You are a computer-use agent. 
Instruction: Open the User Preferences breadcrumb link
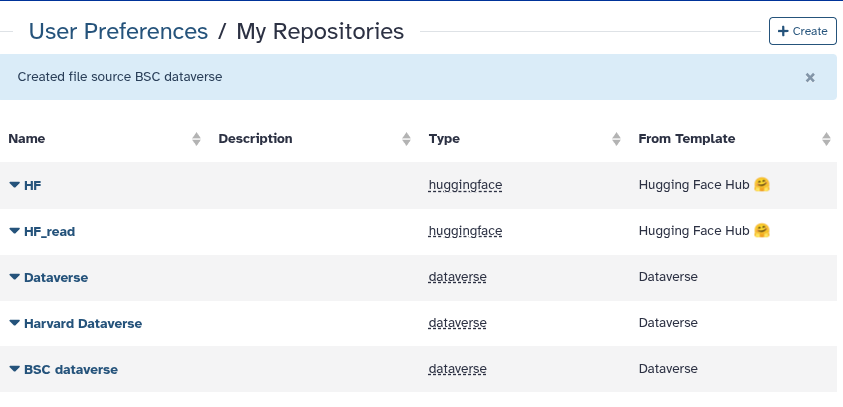point(118,31)
